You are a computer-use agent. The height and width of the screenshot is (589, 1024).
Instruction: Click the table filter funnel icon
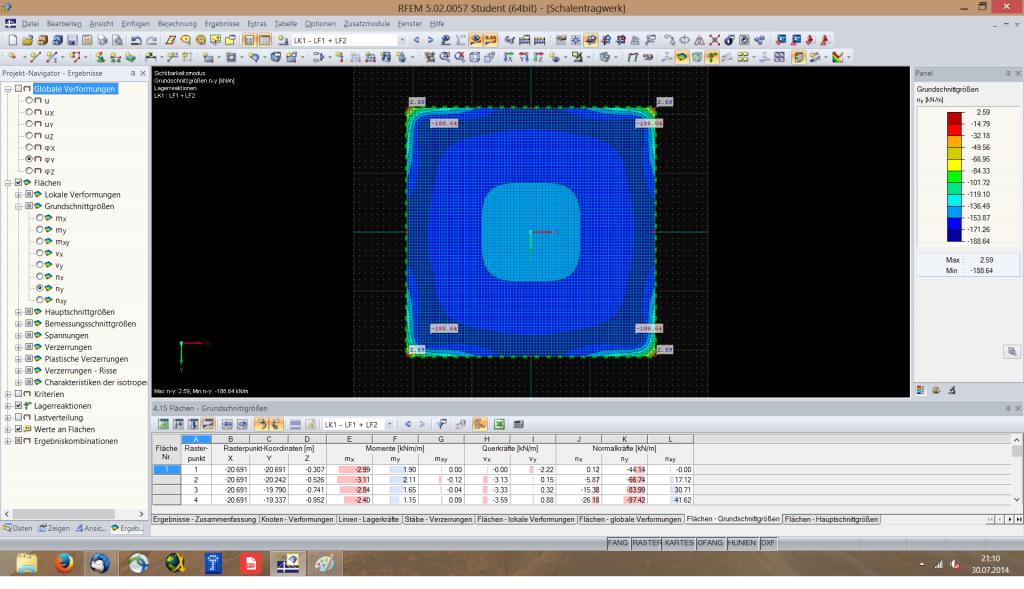pos(442,424)
